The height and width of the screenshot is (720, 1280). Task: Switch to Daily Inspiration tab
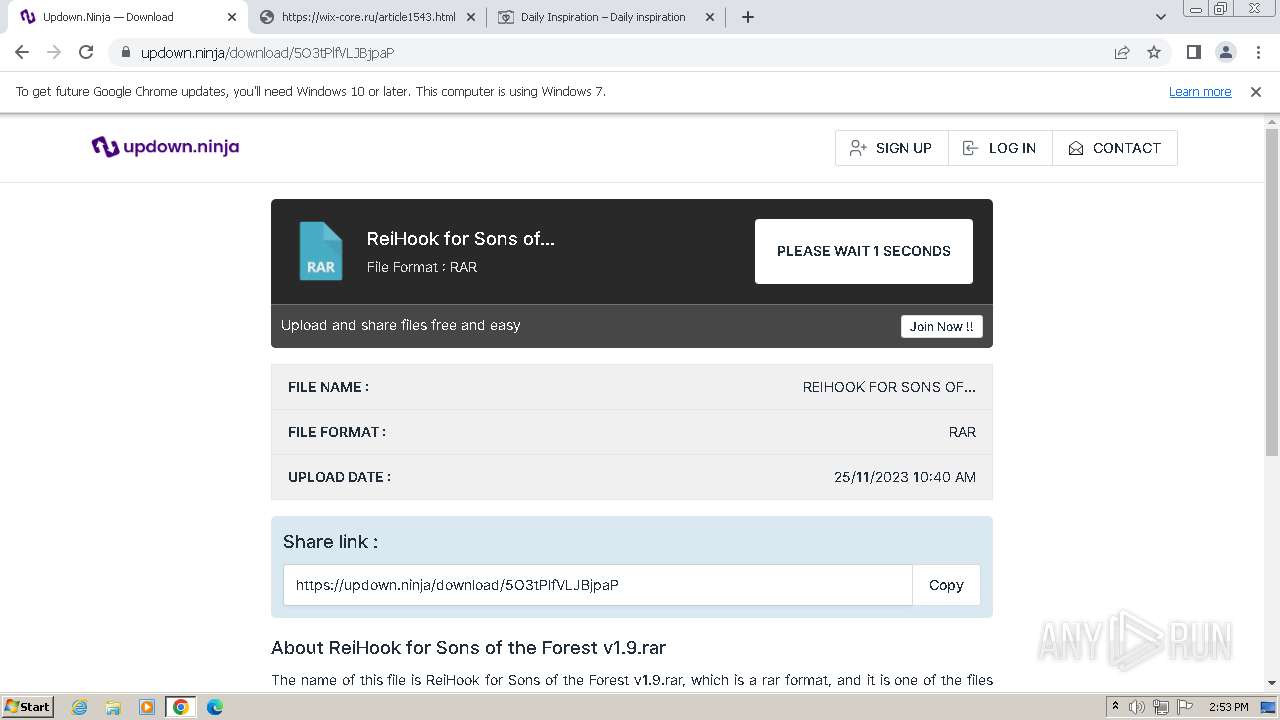tap(606, 17)
